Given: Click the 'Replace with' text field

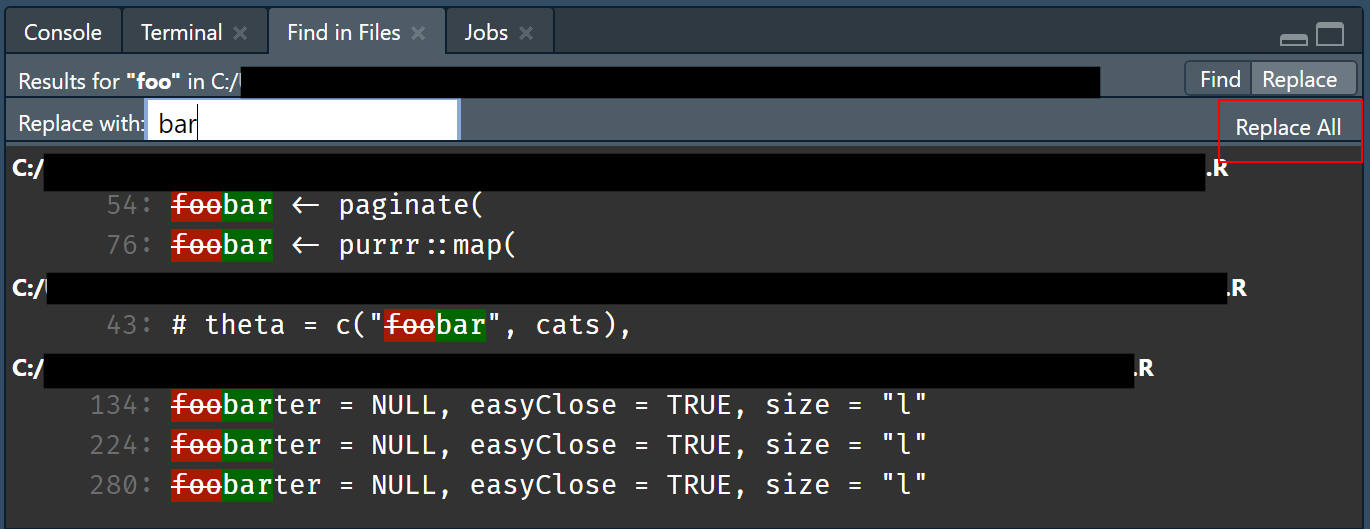Looking at the screenshot, I should click(x=302, y=124).
